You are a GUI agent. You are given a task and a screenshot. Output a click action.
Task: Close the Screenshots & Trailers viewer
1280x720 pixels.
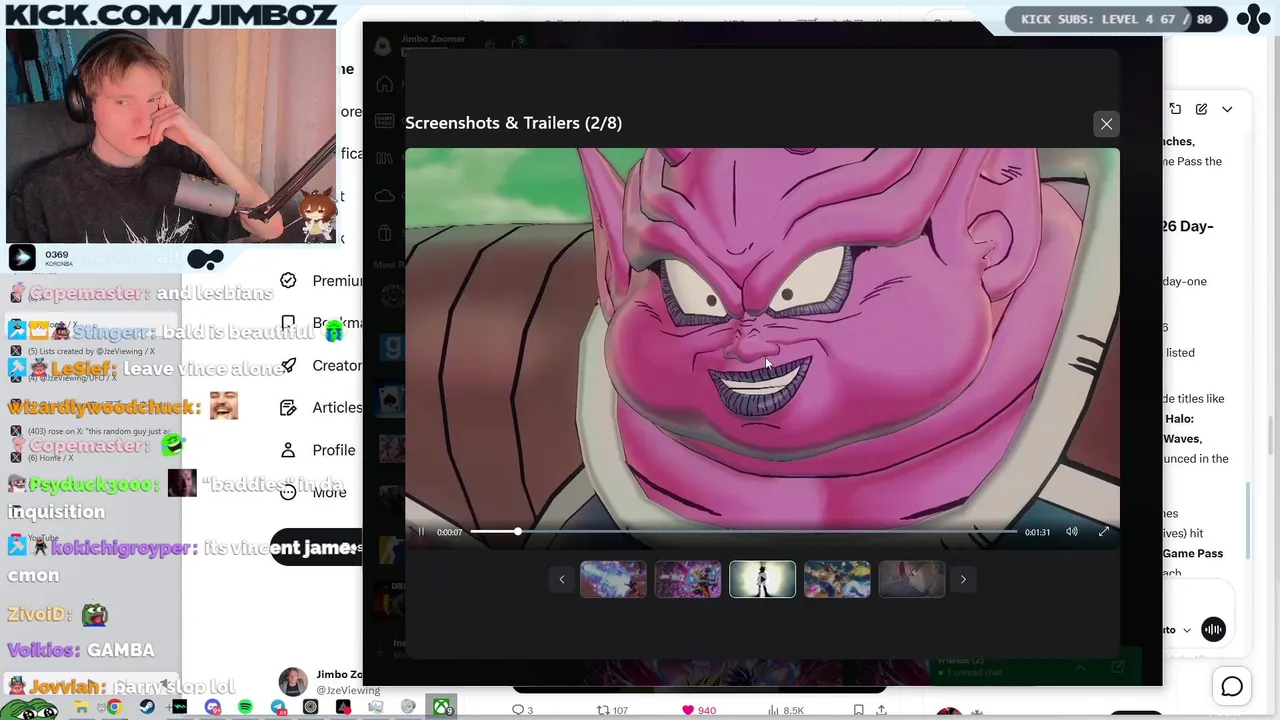(1106, 124)
